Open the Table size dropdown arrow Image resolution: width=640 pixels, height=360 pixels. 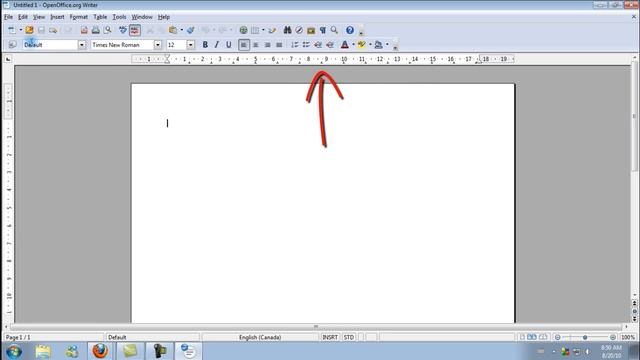[263, 30]
